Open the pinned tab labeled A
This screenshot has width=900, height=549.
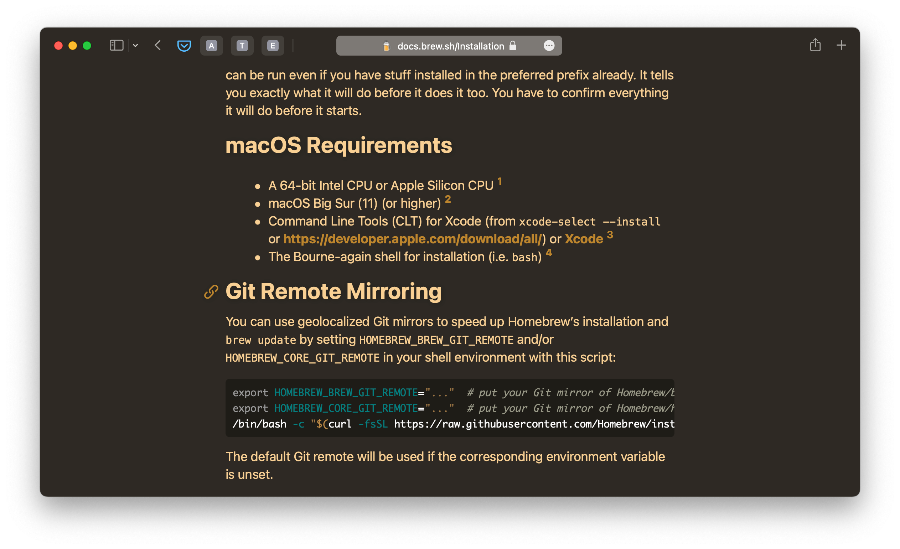212,45
